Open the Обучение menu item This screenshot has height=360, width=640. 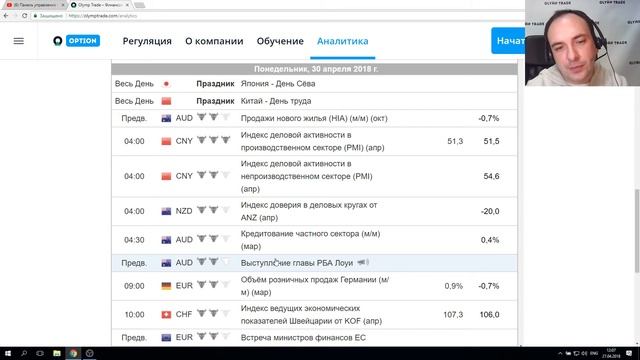click(x=280, y=41)
